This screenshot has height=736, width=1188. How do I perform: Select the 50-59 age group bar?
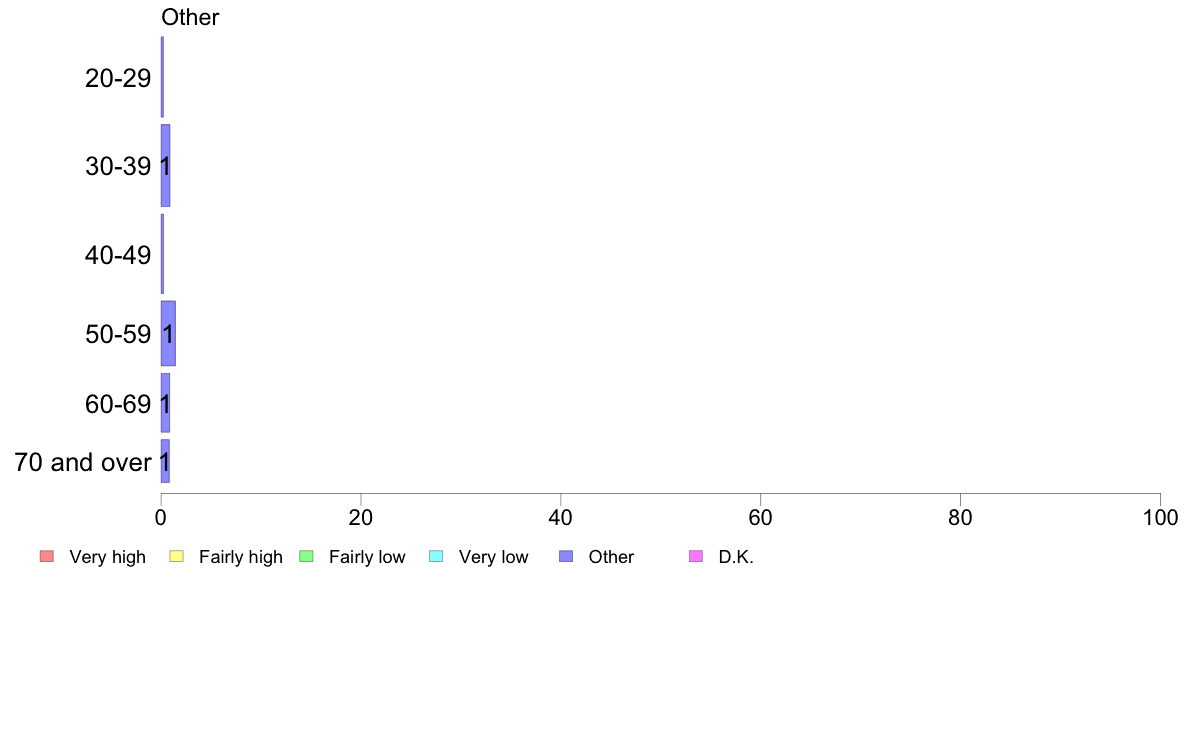[x=168, y=334]
